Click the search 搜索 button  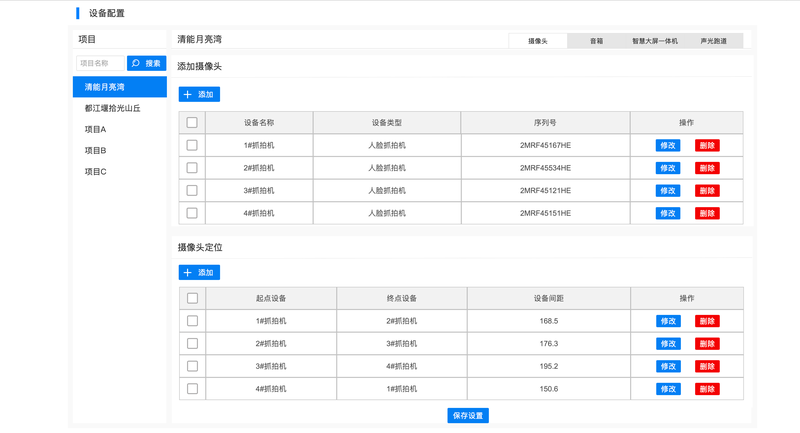point(146,63)
